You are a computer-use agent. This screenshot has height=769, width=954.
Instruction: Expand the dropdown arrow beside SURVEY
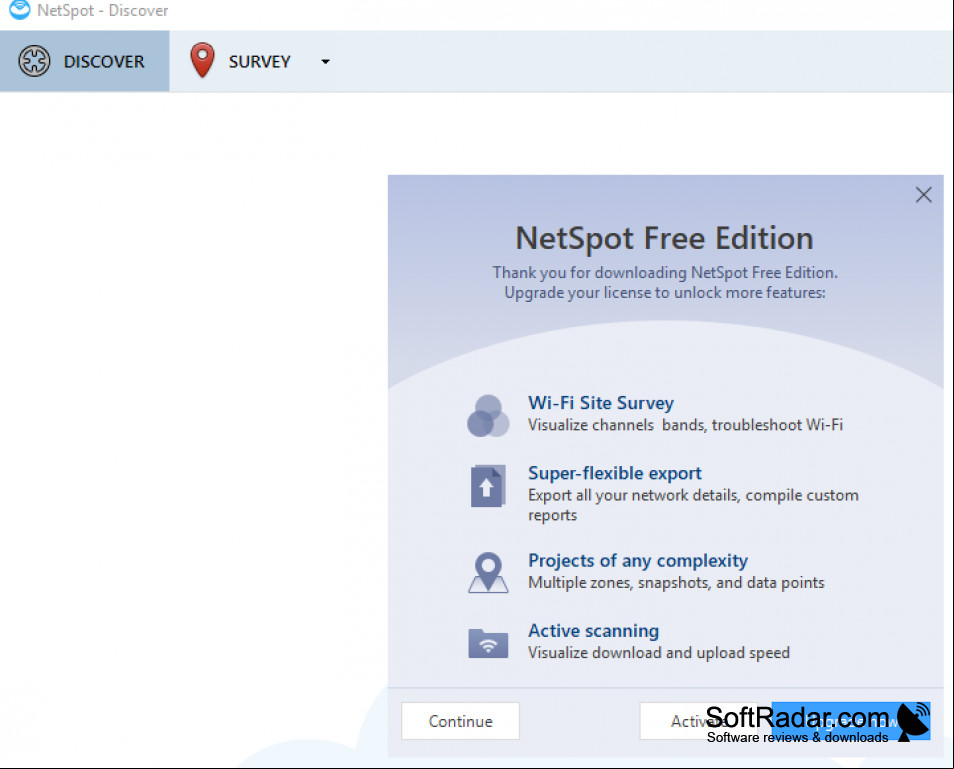point(326,61)
